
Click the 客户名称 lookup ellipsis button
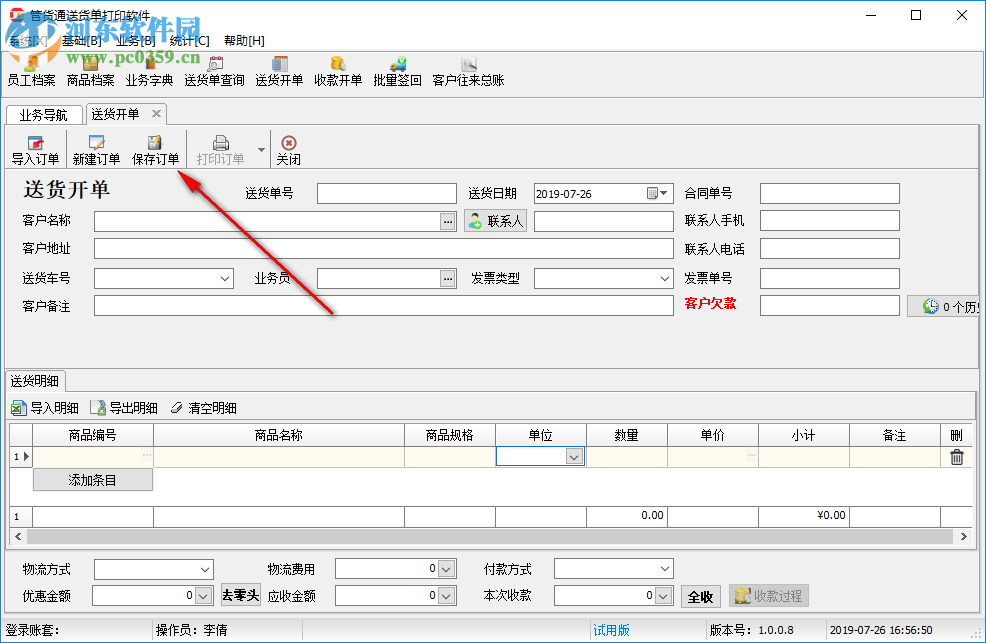pos(448,221)
